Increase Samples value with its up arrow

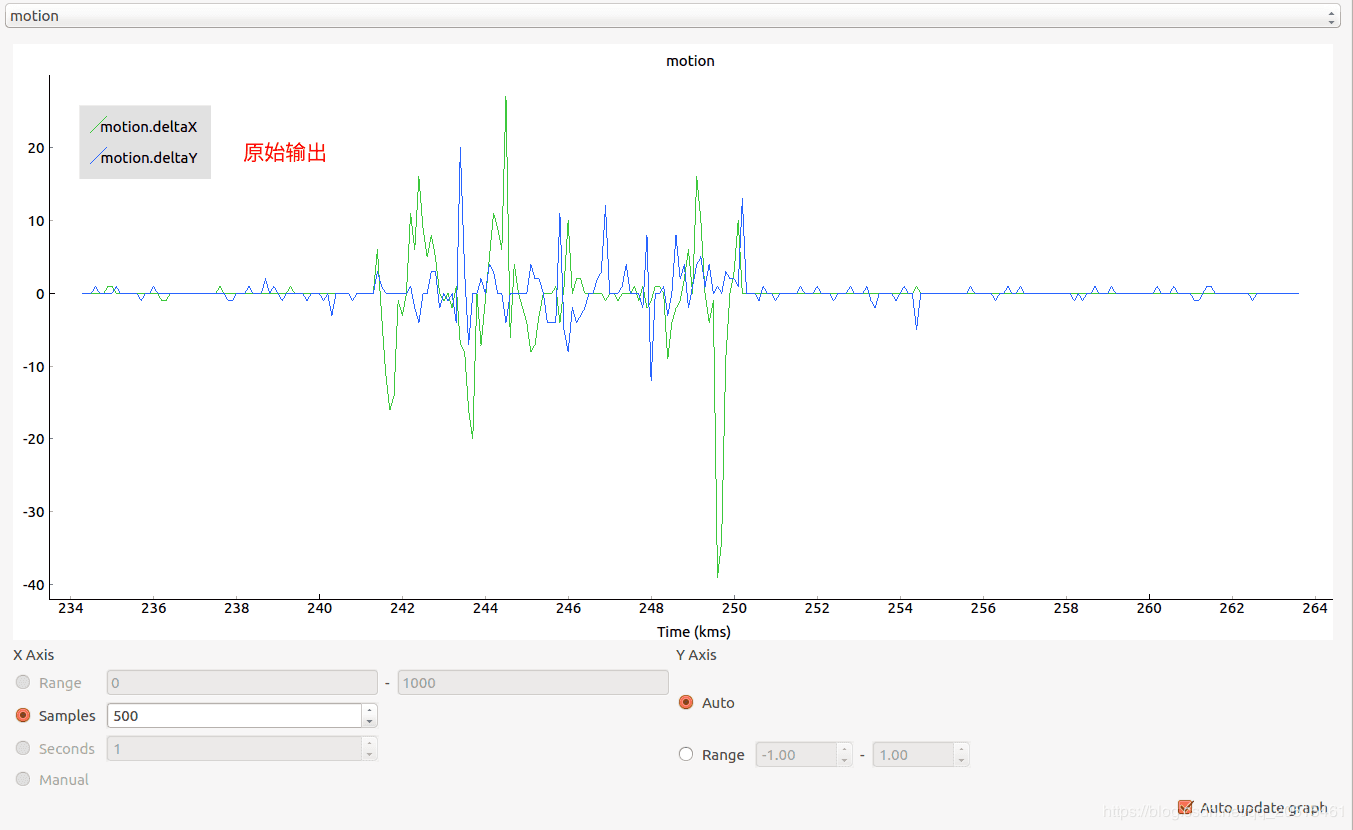(x=370, y=710)
